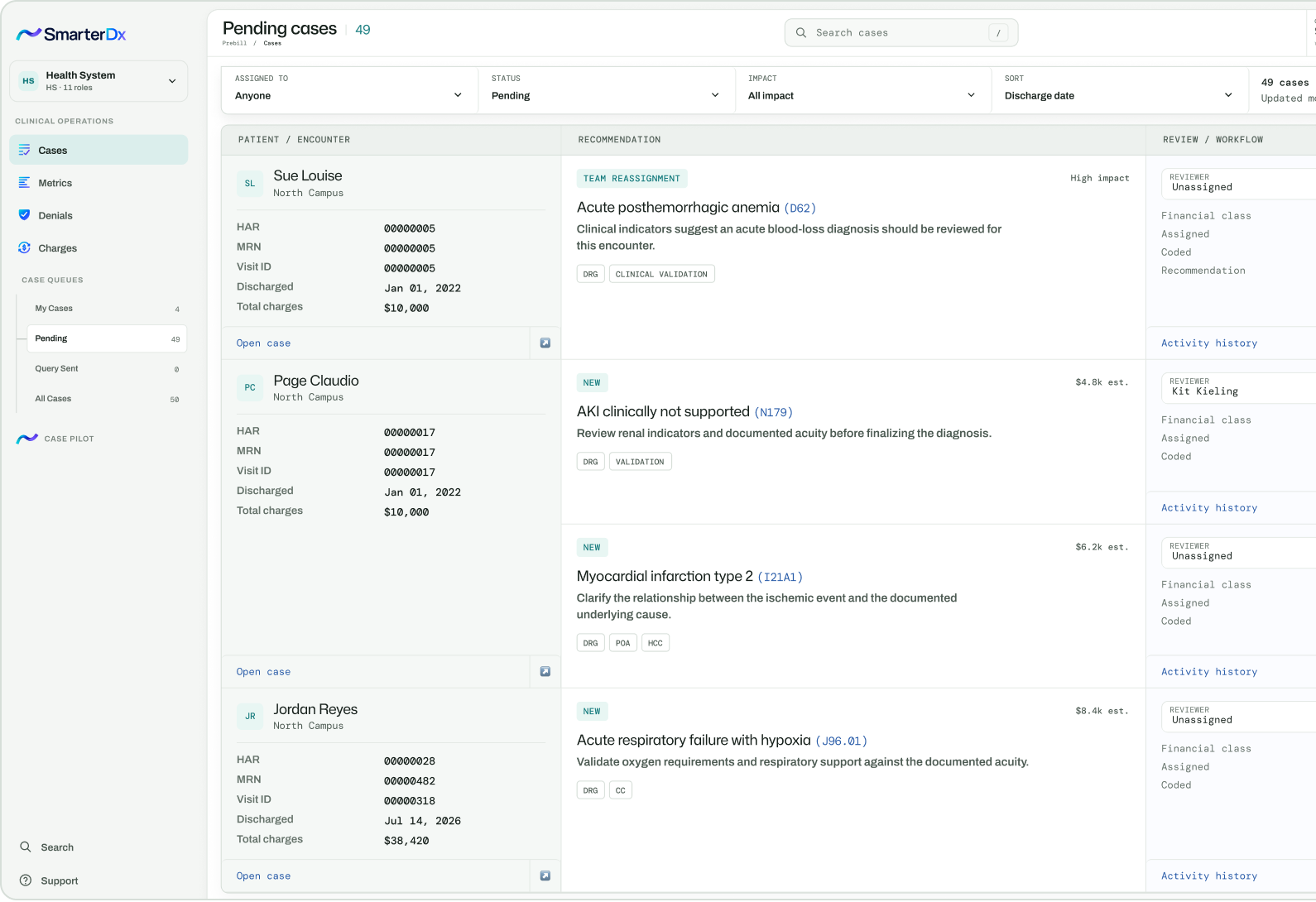Open the Assigned To filter dropdown
Image resolution: width=1316 pixels, height=902 pixels.
click(350, 89)
